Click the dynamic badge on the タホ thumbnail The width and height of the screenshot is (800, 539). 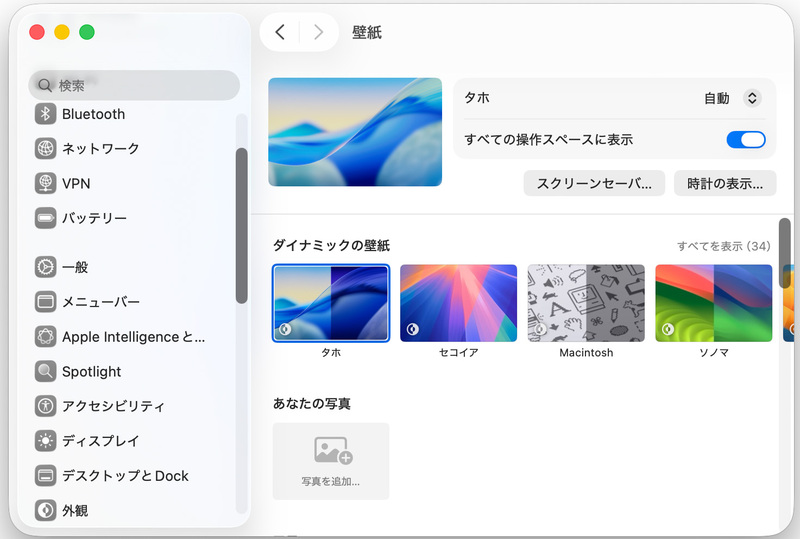pos(285,329)
